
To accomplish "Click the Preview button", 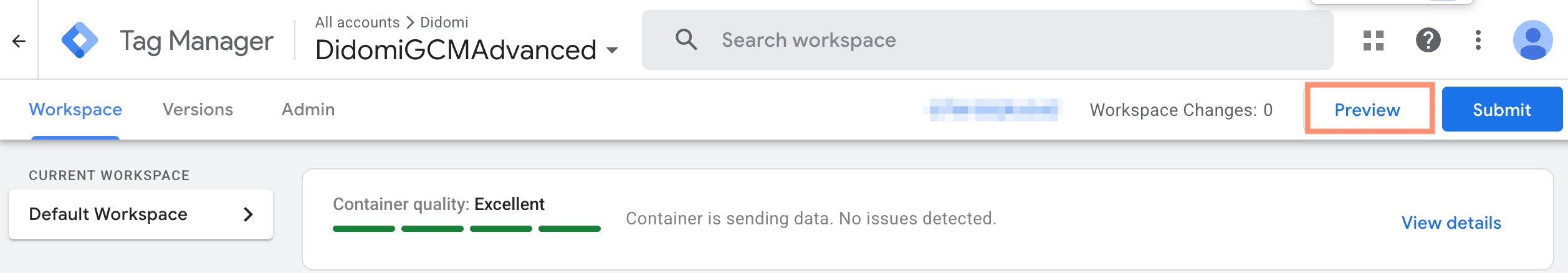I will click(x=1367, y=110).
